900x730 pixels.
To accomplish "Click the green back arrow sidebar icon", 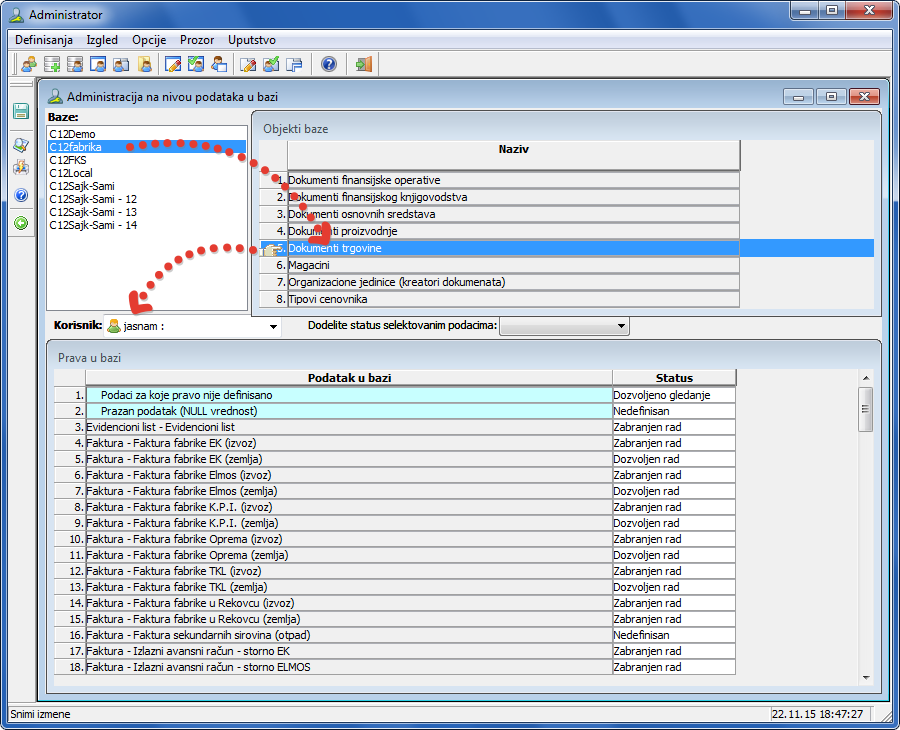I will [x=21, y=223].
